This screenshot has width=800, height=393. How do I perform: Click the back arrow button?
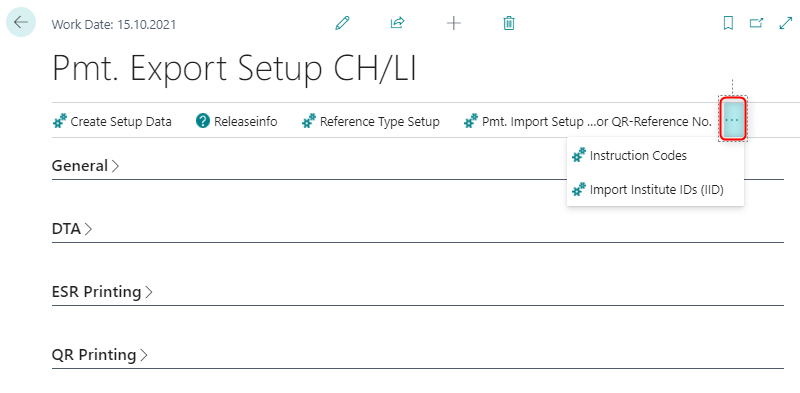point(21,22)
